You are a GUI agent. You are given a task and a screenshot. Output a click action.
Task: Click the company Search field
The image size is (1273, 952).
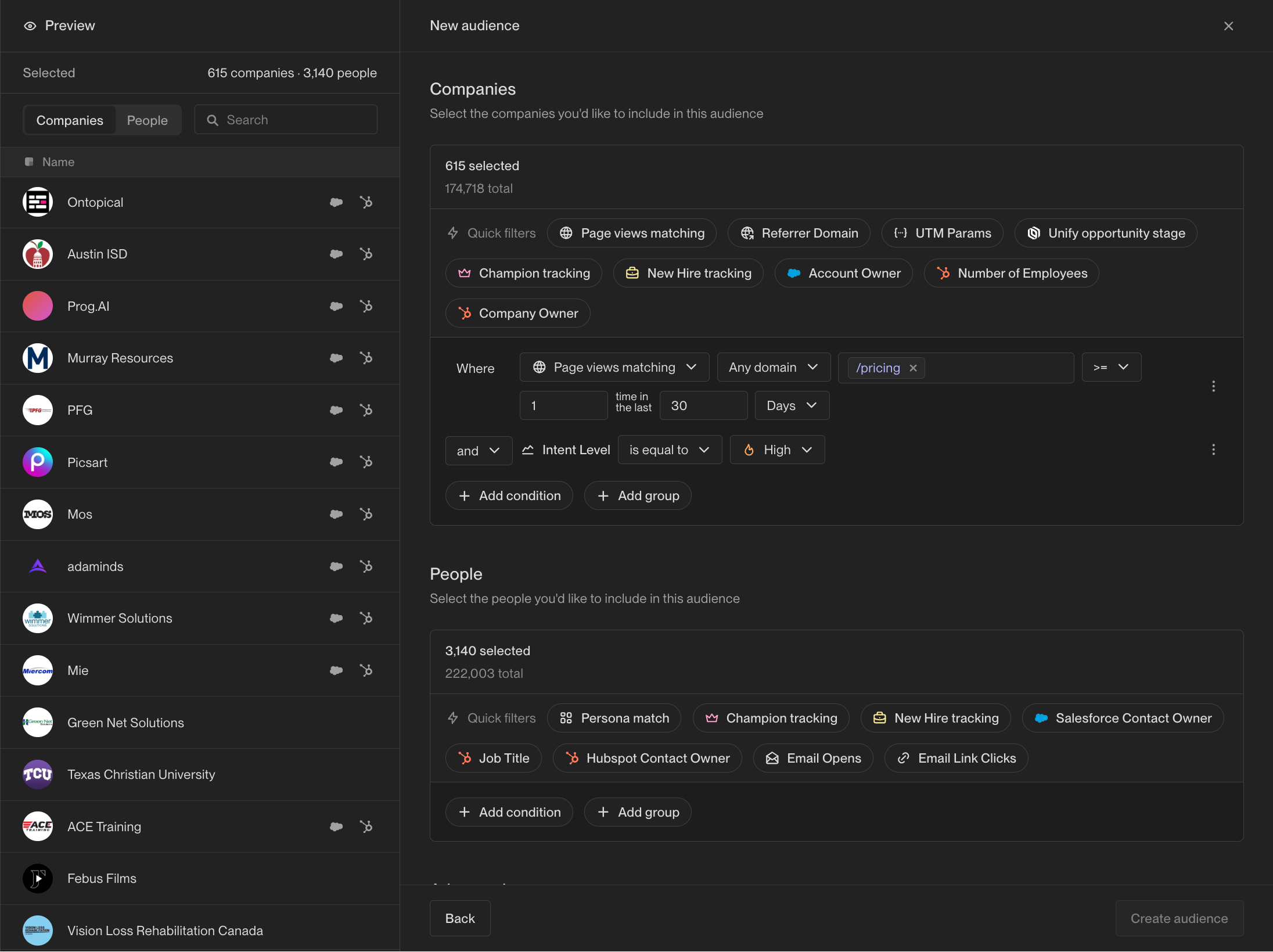(x=286, y=120)
